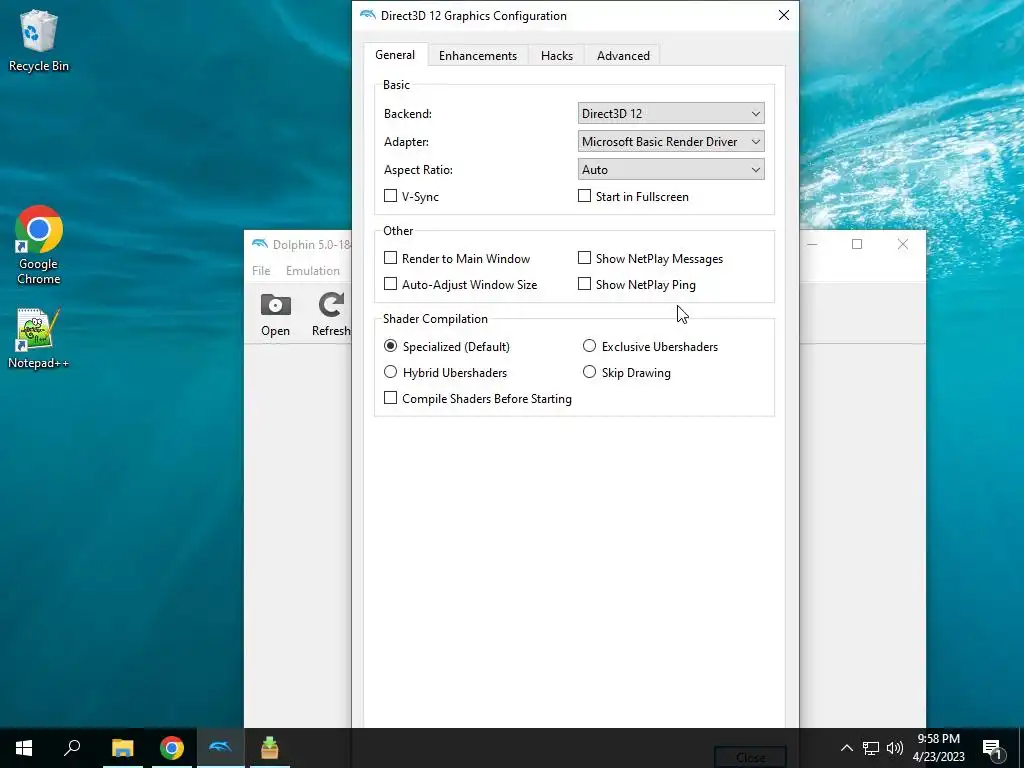1024x768 pixels.
Task: Select the Notepad++ desktop shortcut
Action: coord(39,338)
